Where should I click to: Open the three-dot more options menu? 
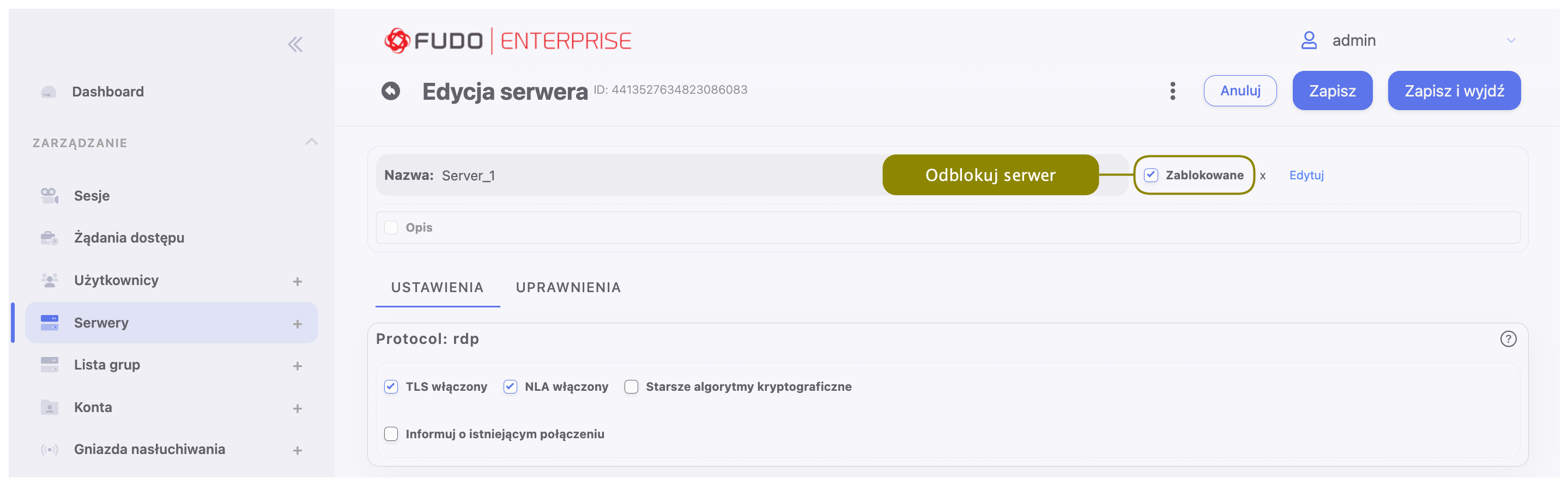pyautogui.click(x=1172, y=90)
